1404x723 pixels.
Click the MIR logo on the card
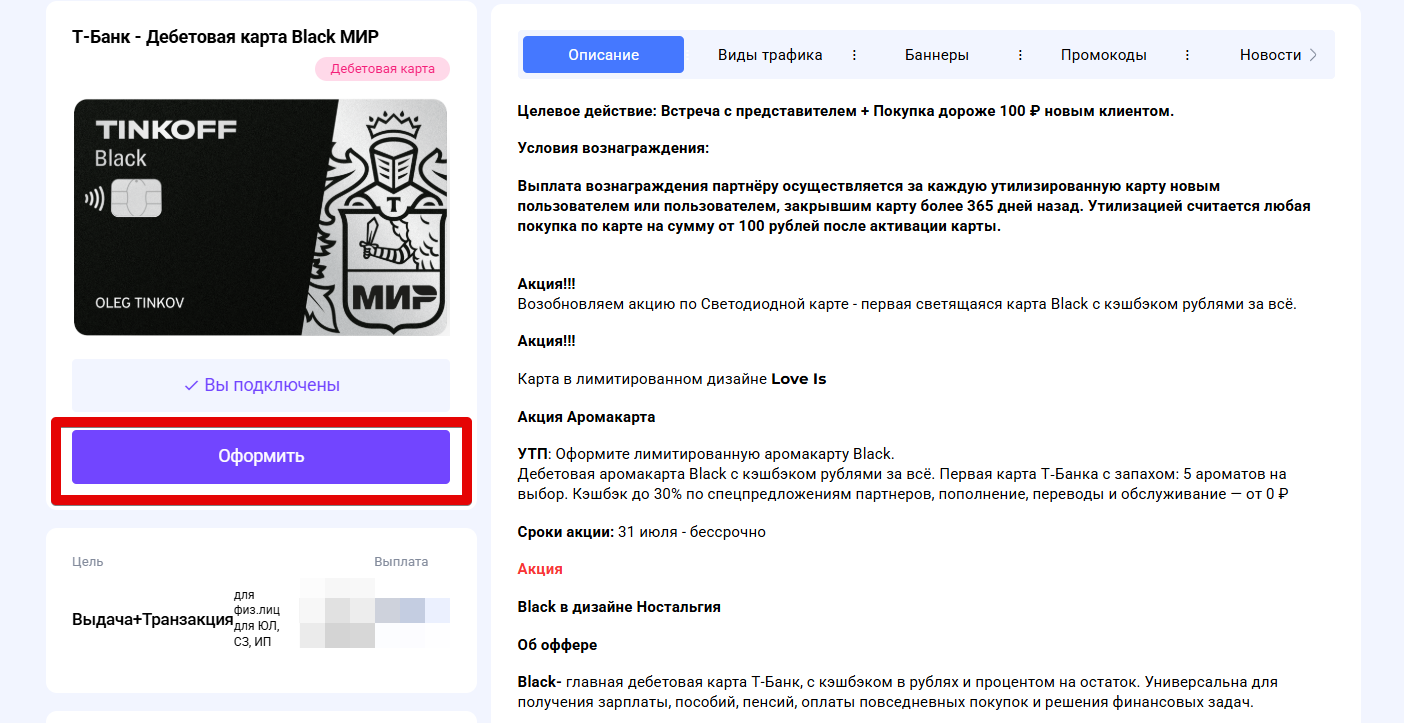click(394, 297)
